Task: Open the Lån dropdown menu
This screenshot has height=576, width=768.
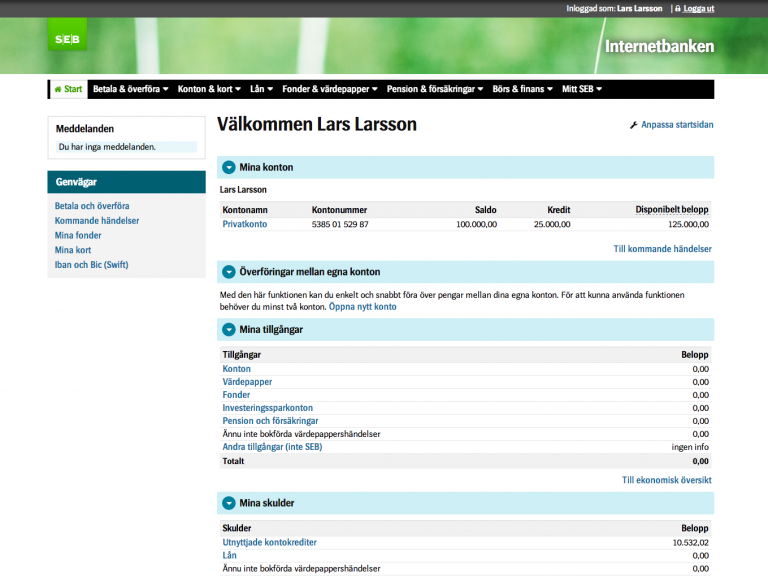Action: [x=262, y=89]
